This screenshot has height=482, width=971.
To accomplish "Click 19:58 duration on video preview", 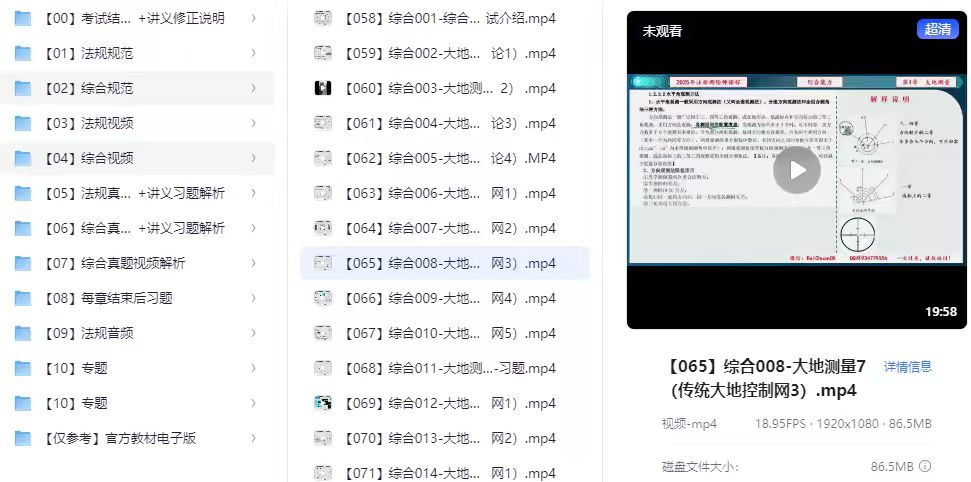I will click(941, 312).
